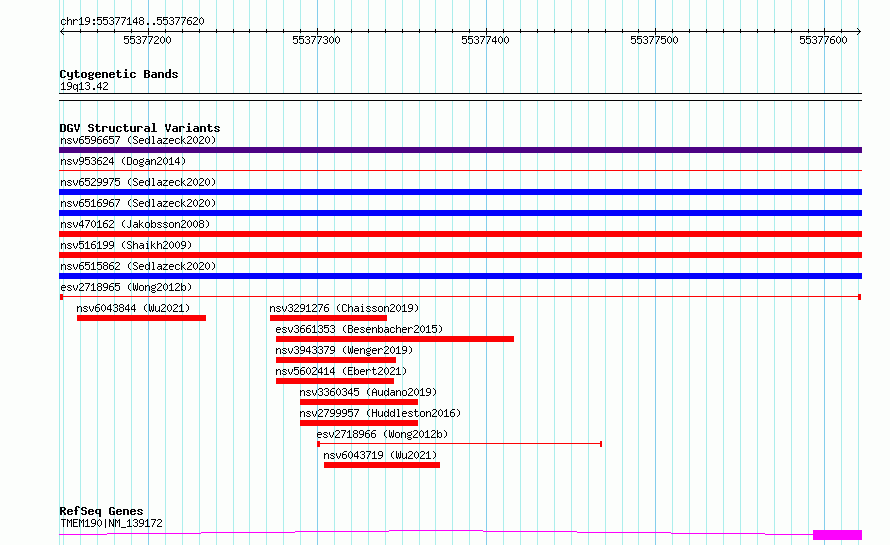This screenshot has height=545, width=890.
Task: Select the dark purple nsv6596657 variant bar
Action: (x=460, y=150)
